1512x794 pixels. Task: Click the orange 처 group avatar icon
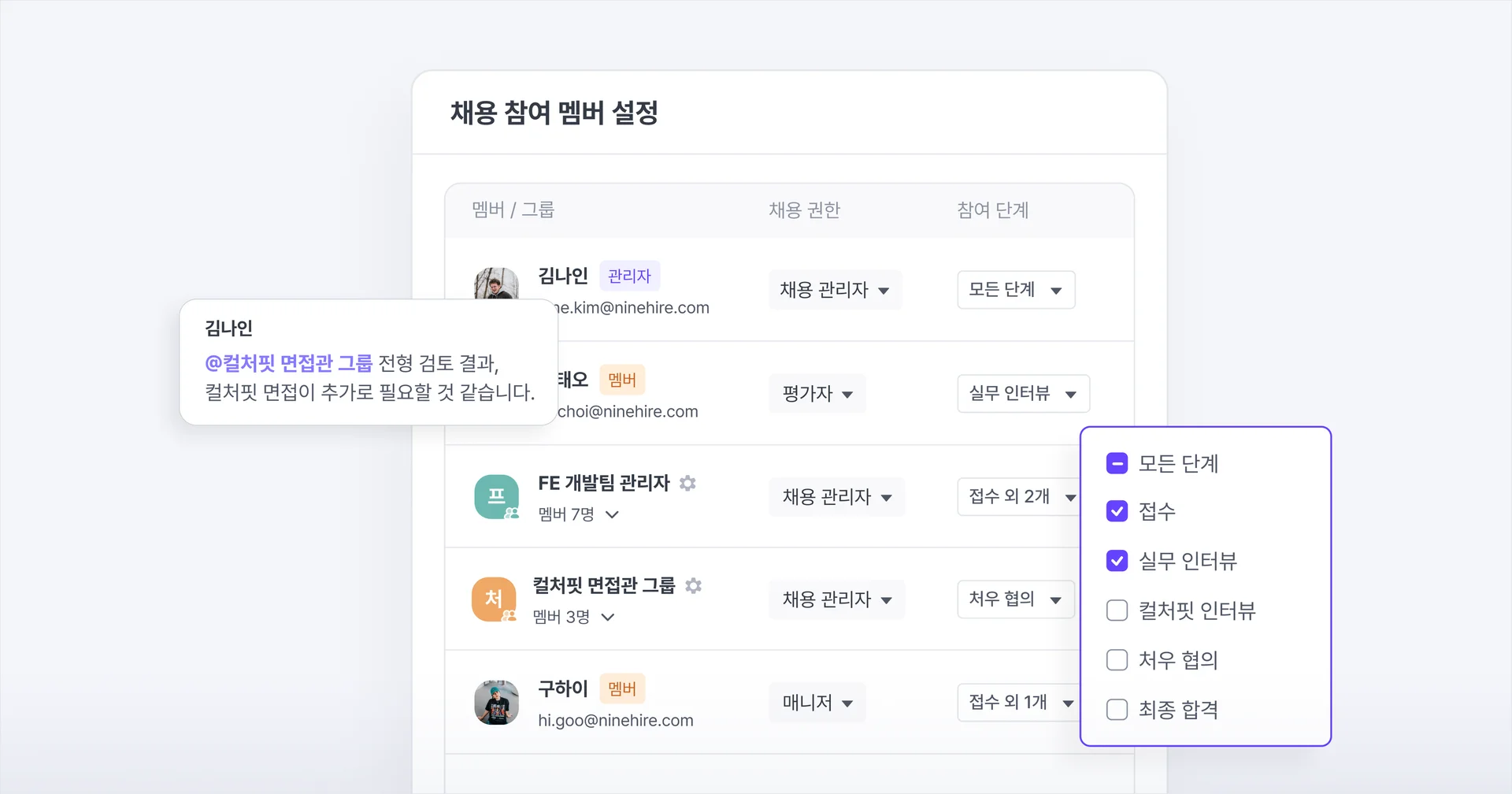coord(494,599)
